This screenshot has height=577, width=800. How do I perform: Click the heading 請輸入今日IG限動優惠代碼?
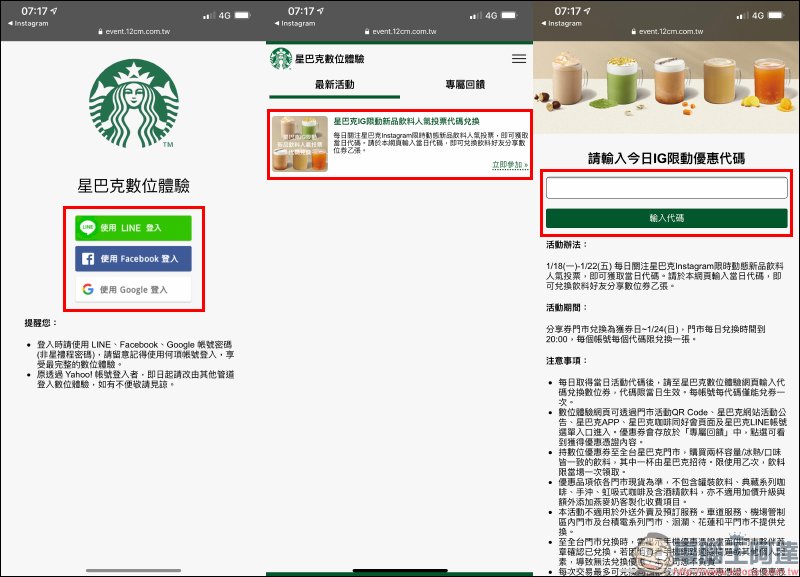[x=666, y=159]
